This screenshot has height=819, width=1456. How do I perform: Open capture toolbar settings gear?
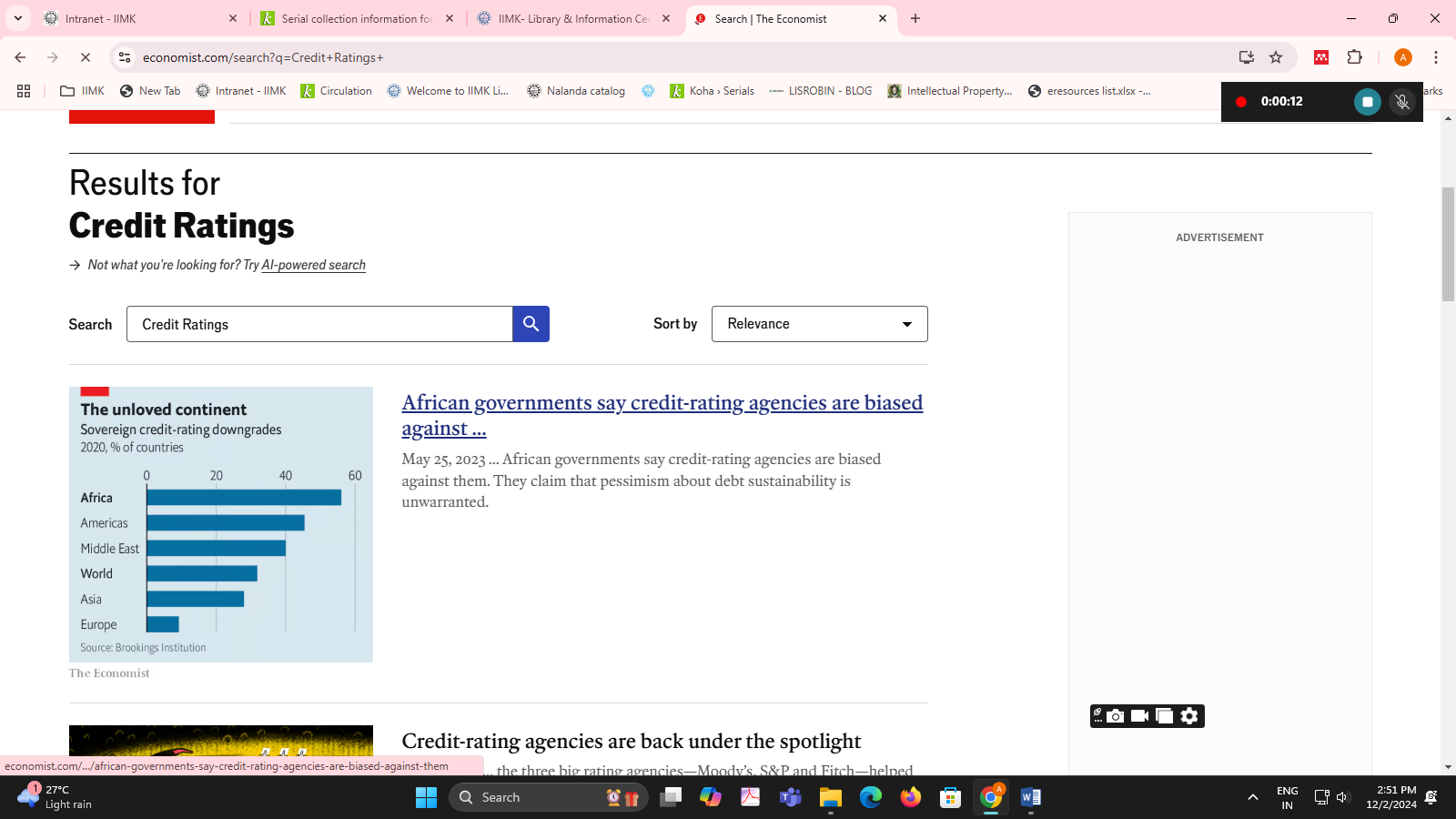coord(1189,716)
